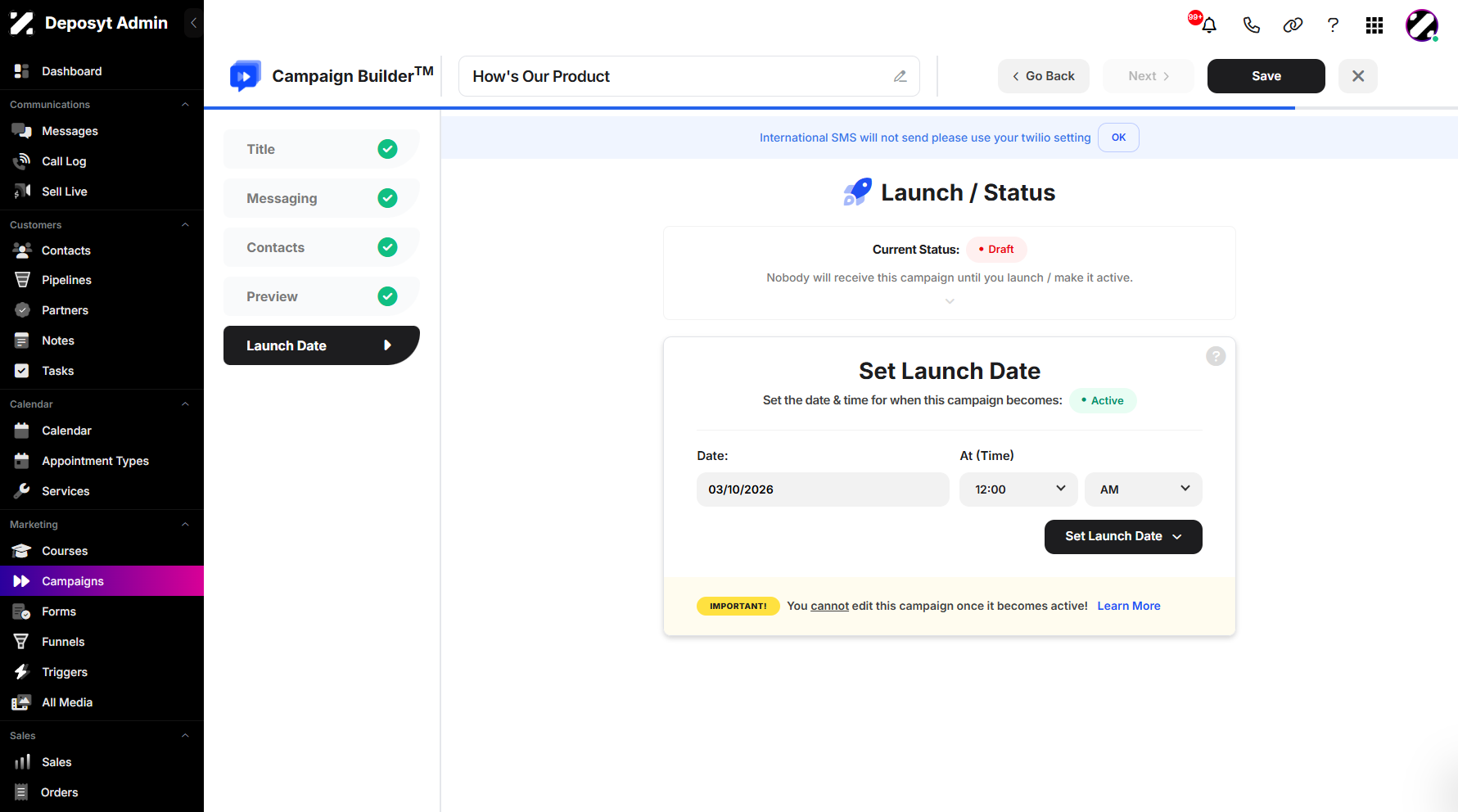Open Forms in the sidebar
1458x812 pixels.
tap(102, 611)
